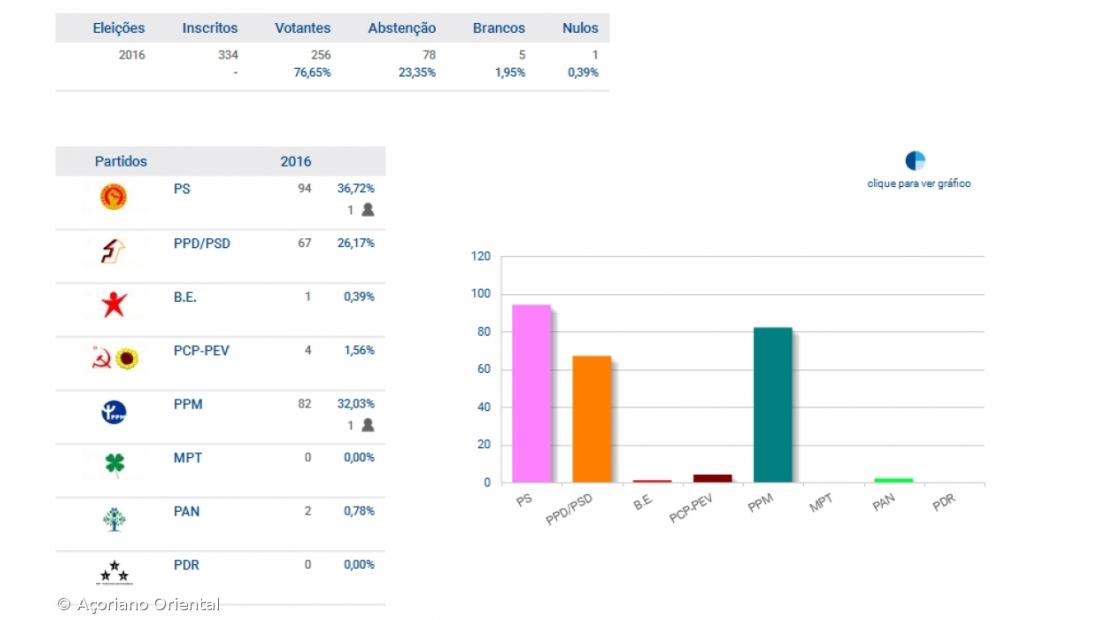Click the orange PPD/PSD chart bar
Image resolution: width=1100 pixels, height=620 pixels.
coord(591,419)
